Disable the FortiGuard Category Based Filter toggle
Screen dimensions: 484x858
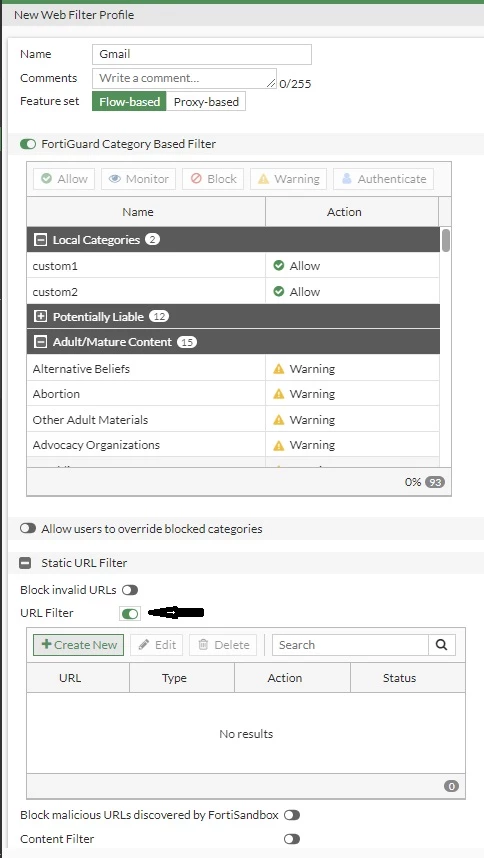tap(27, 144)
